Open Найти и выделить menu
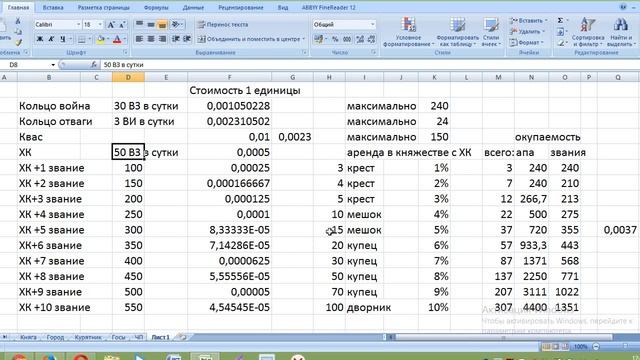The height and width of the screenshot is (360, 640). [620, 32]
